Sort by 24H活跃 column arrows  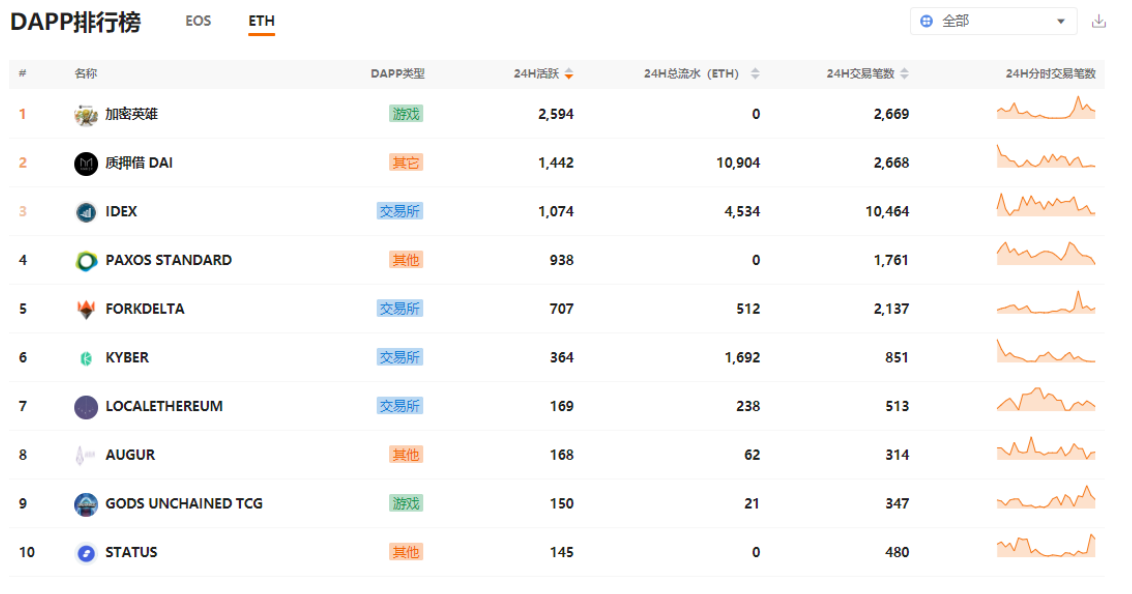tap(569, 74)
